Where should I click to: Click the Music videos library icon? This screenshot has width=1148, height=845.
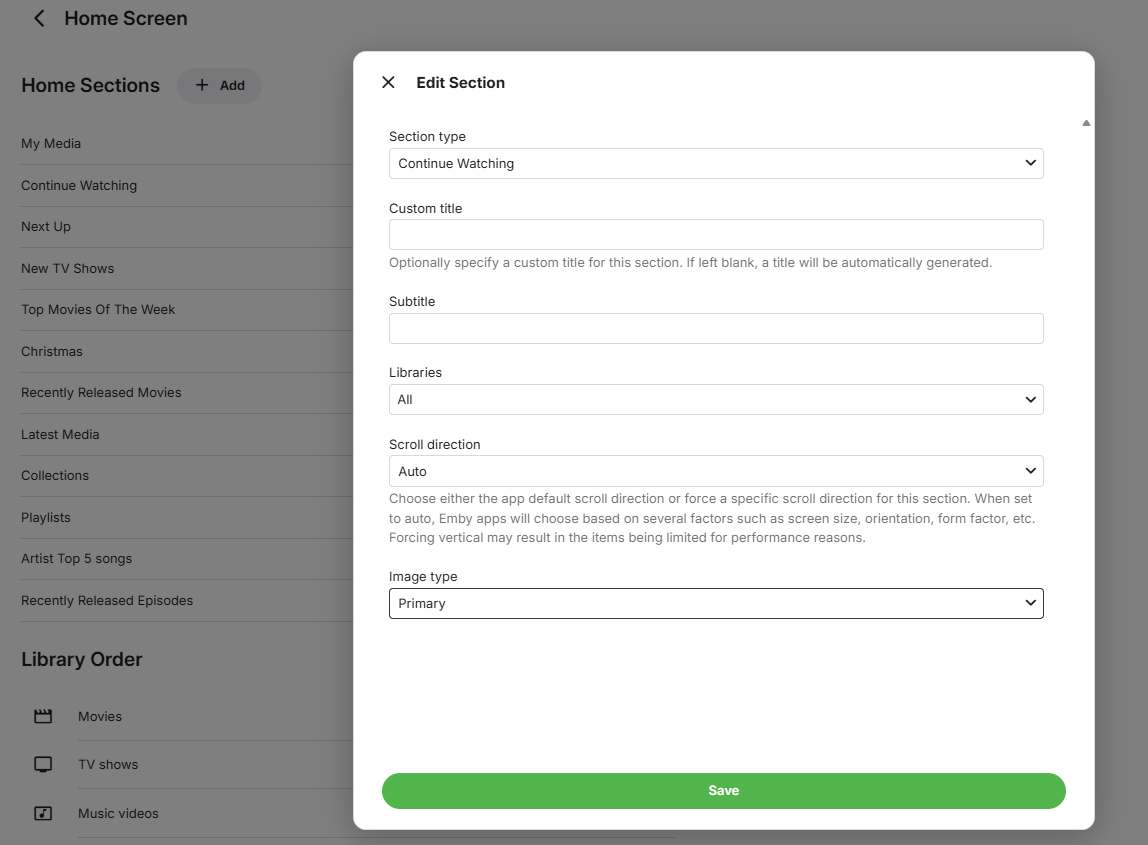(43, 813)
